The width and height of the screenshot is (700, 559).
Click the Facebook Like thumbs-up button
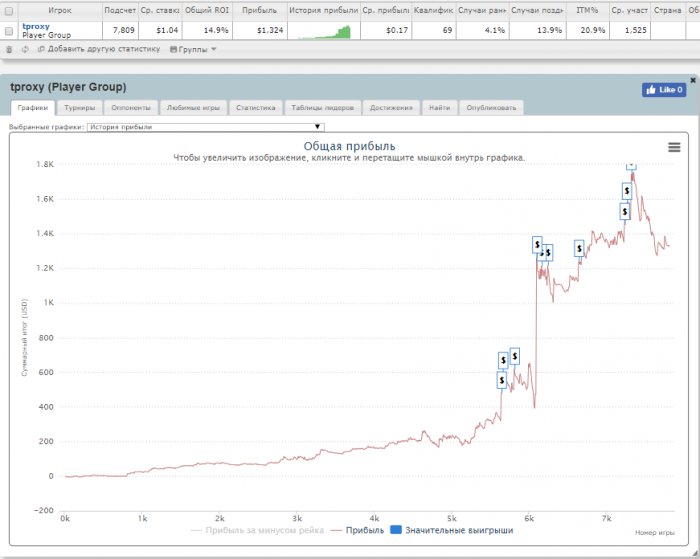coord(664,90)
